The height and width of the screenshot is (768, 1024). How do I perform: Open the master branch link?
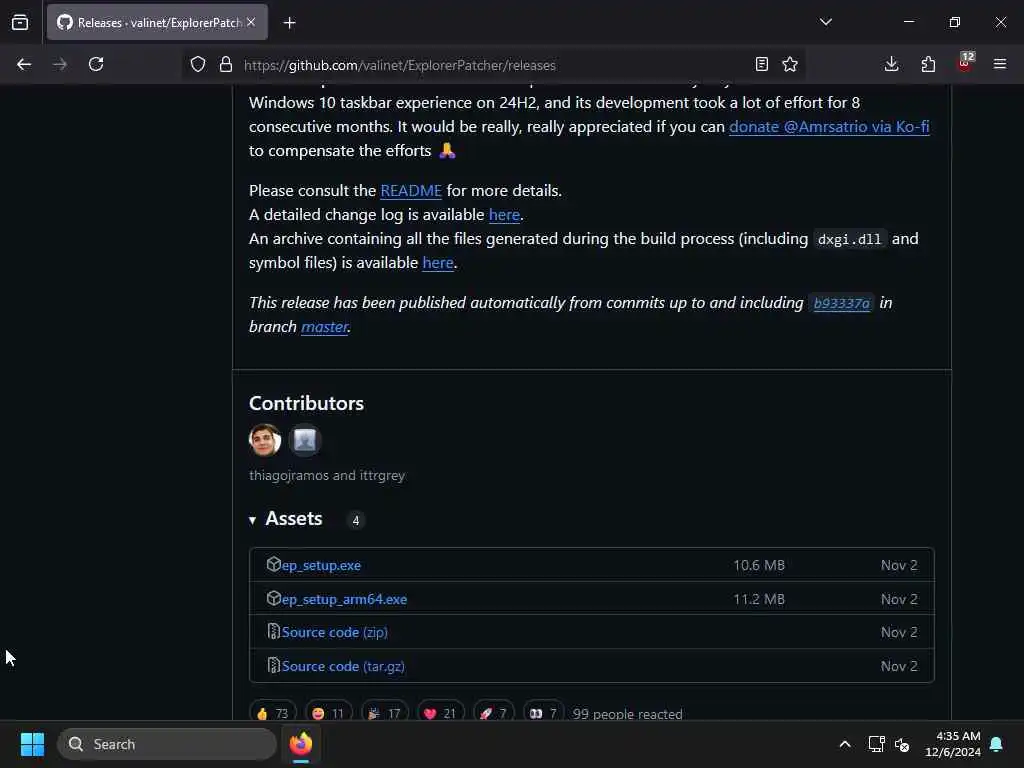[324, 327]
